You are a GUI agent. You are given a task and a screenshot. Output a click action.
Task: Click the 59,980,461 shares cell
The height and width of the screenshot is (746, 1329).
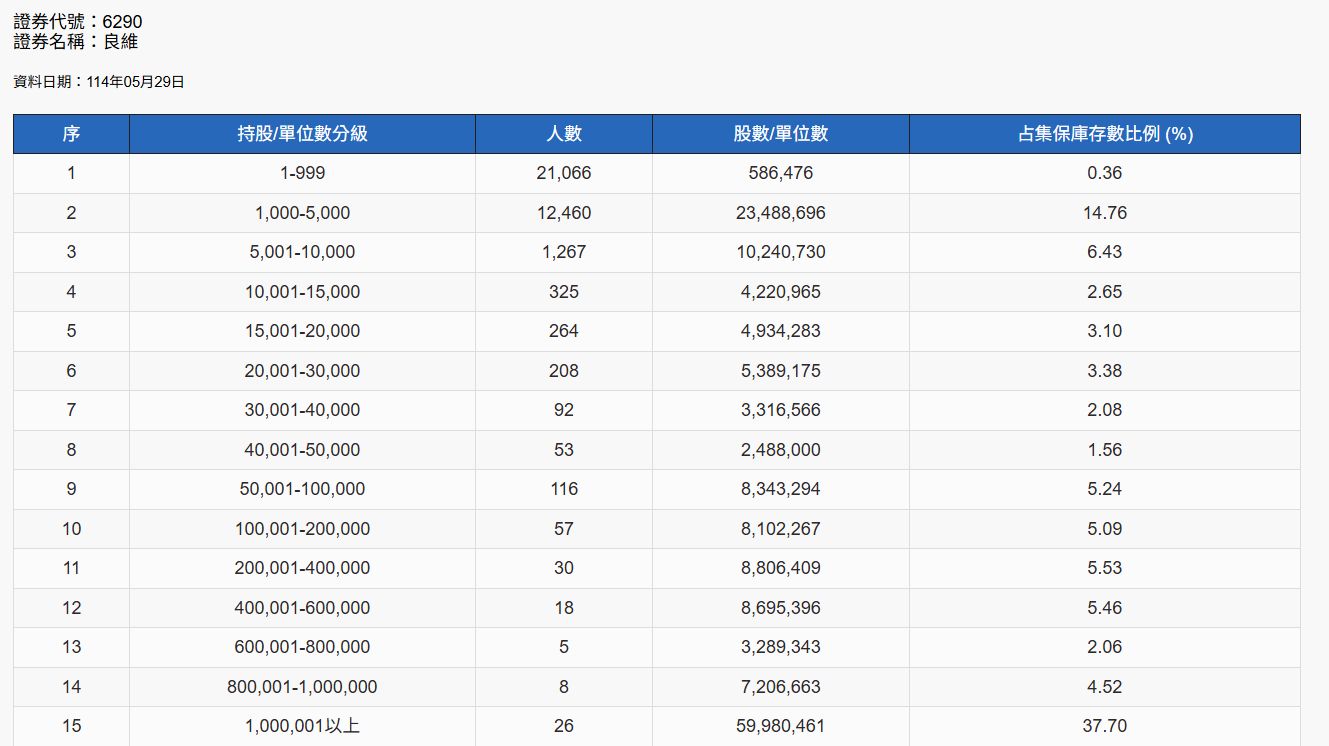point(781,726)
